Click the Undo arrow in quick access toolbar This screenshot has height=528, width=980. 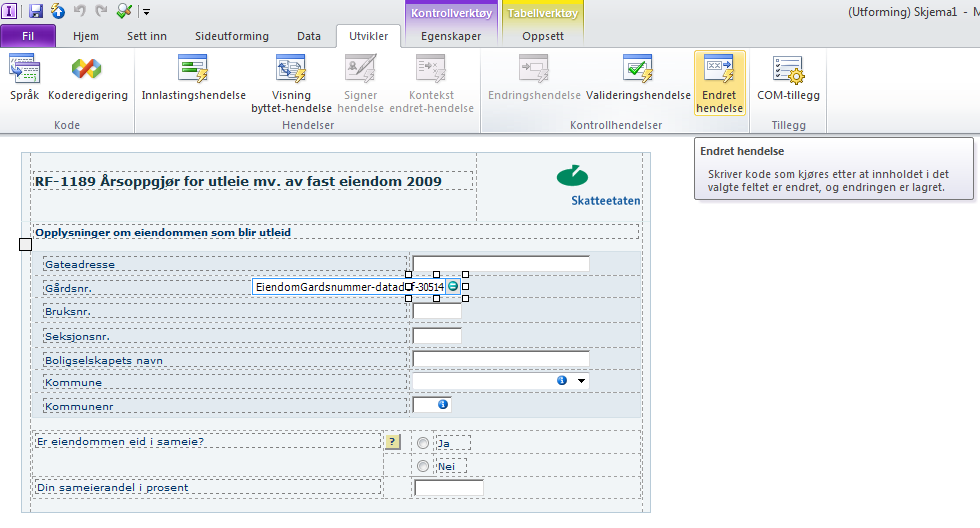(79, 11)
